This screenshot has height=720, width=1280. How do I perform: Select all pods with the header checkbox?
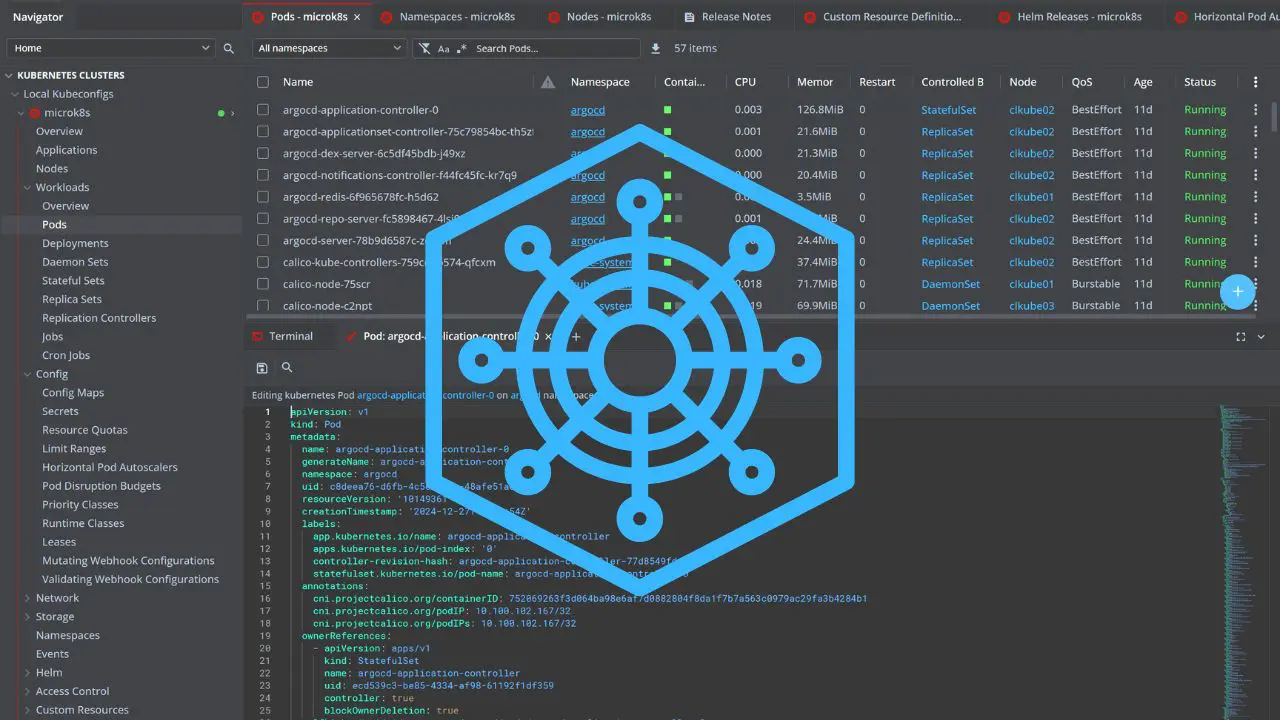[x=263, y=81]
